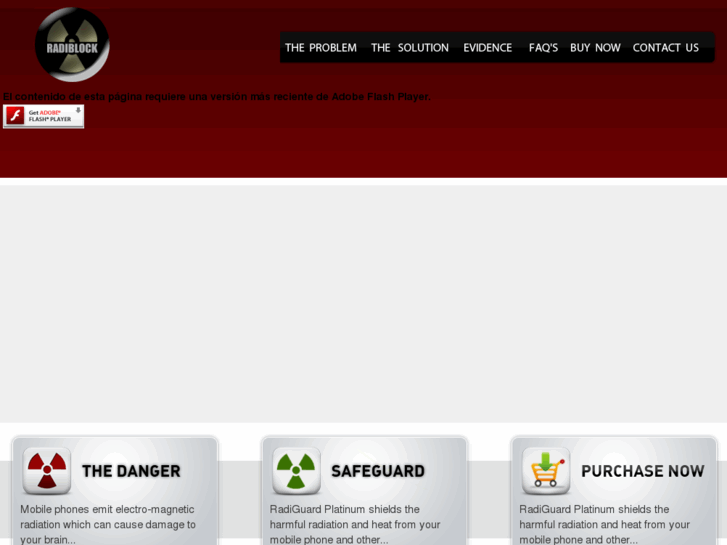Click the green radiation Safeguard icon
Image resolution: width=727 pixels, height=545 pixels.
(x=296, y=470)
